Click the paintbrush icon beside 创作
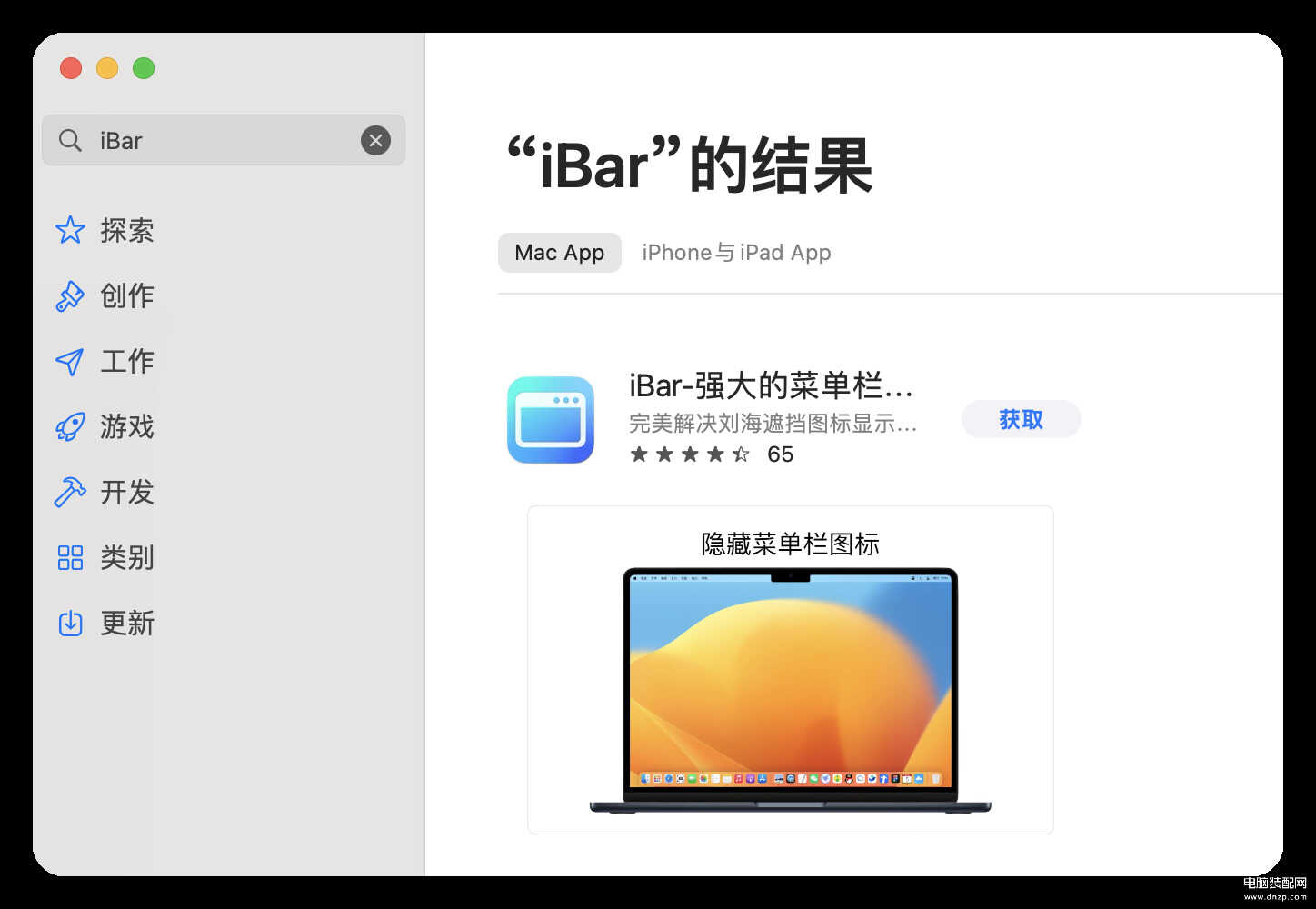This screenshot has height=909, width=1316. coord(70,295)
